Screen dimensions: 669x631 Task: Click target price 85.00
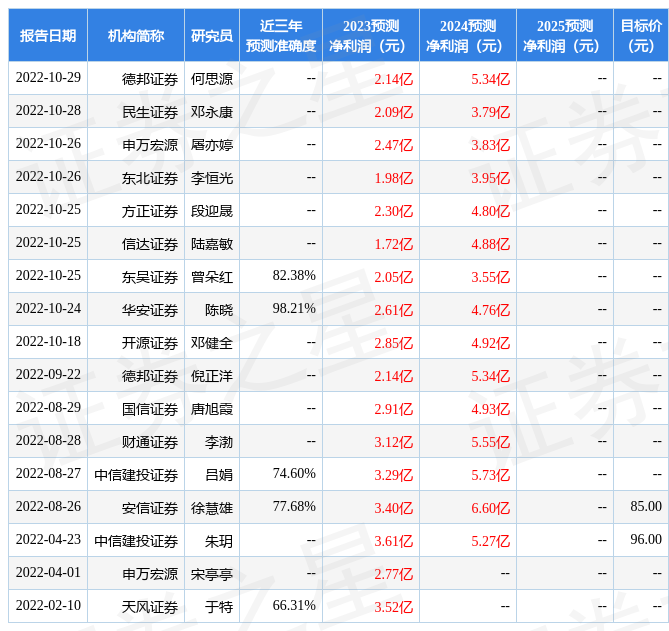[x=646, y=506]
